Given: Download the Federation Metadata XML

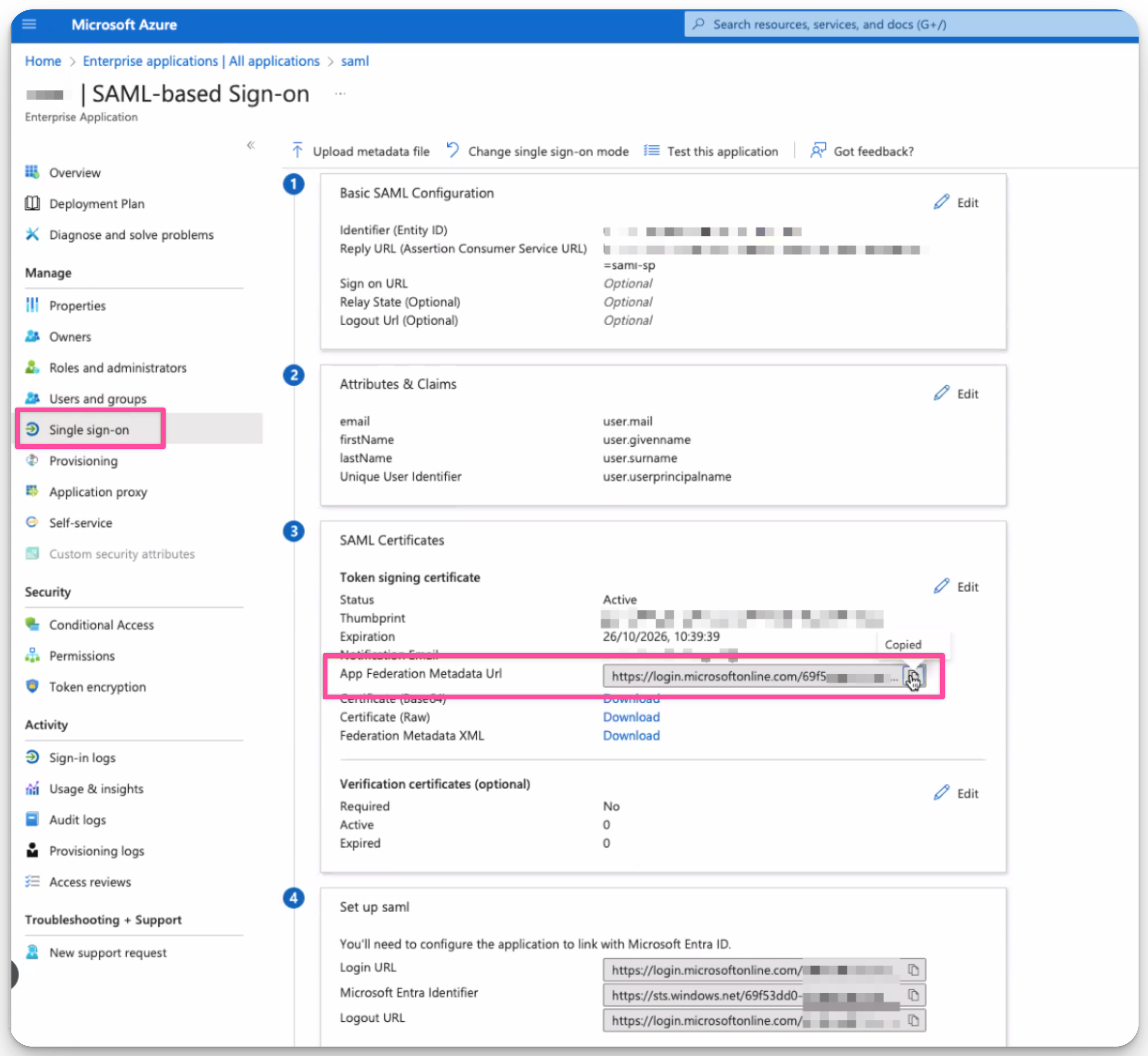Looking at the screenshot, I should [x=631, y=736].
